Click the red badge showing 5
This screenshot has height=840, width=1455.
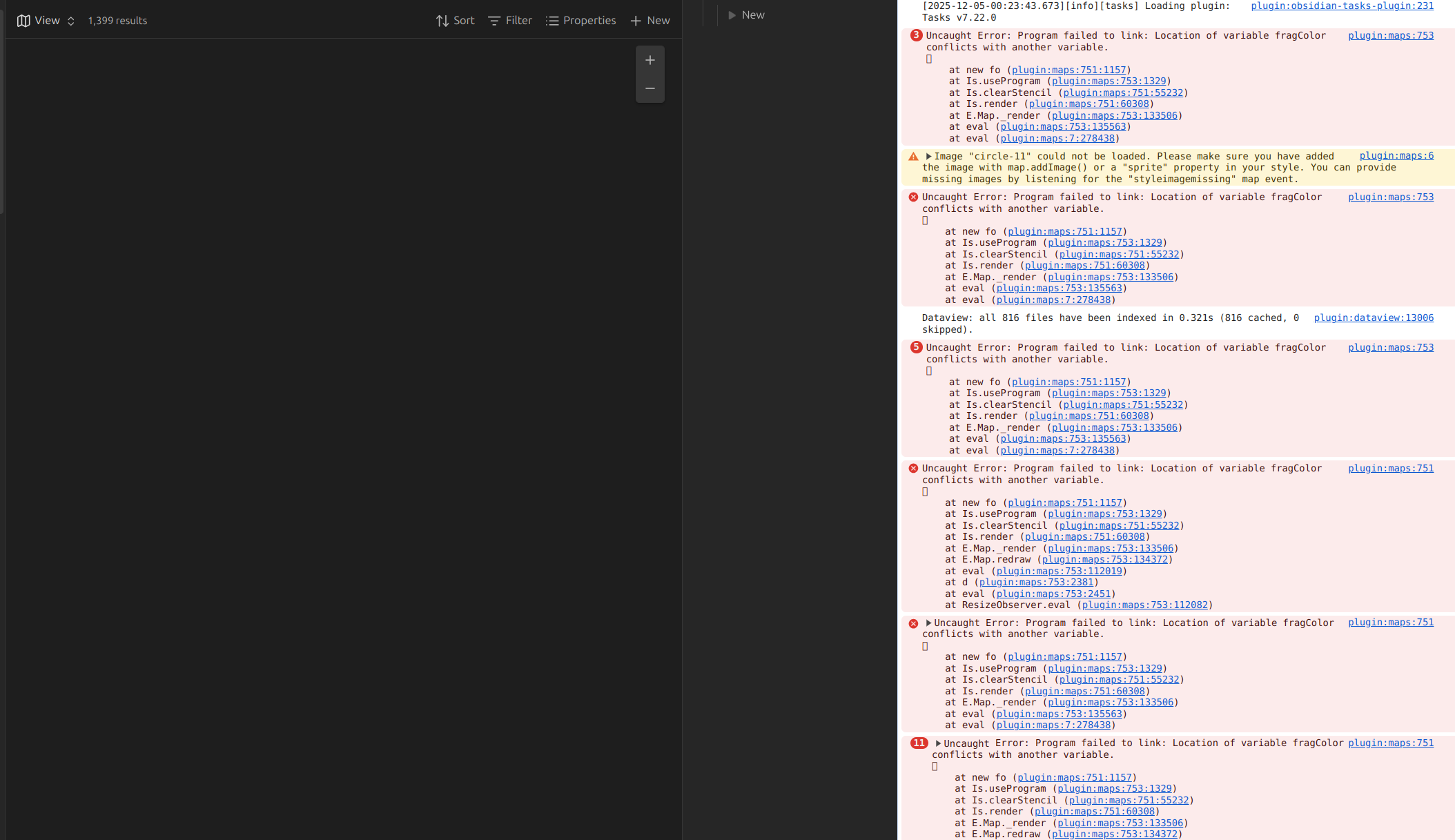tap(916, 347)
